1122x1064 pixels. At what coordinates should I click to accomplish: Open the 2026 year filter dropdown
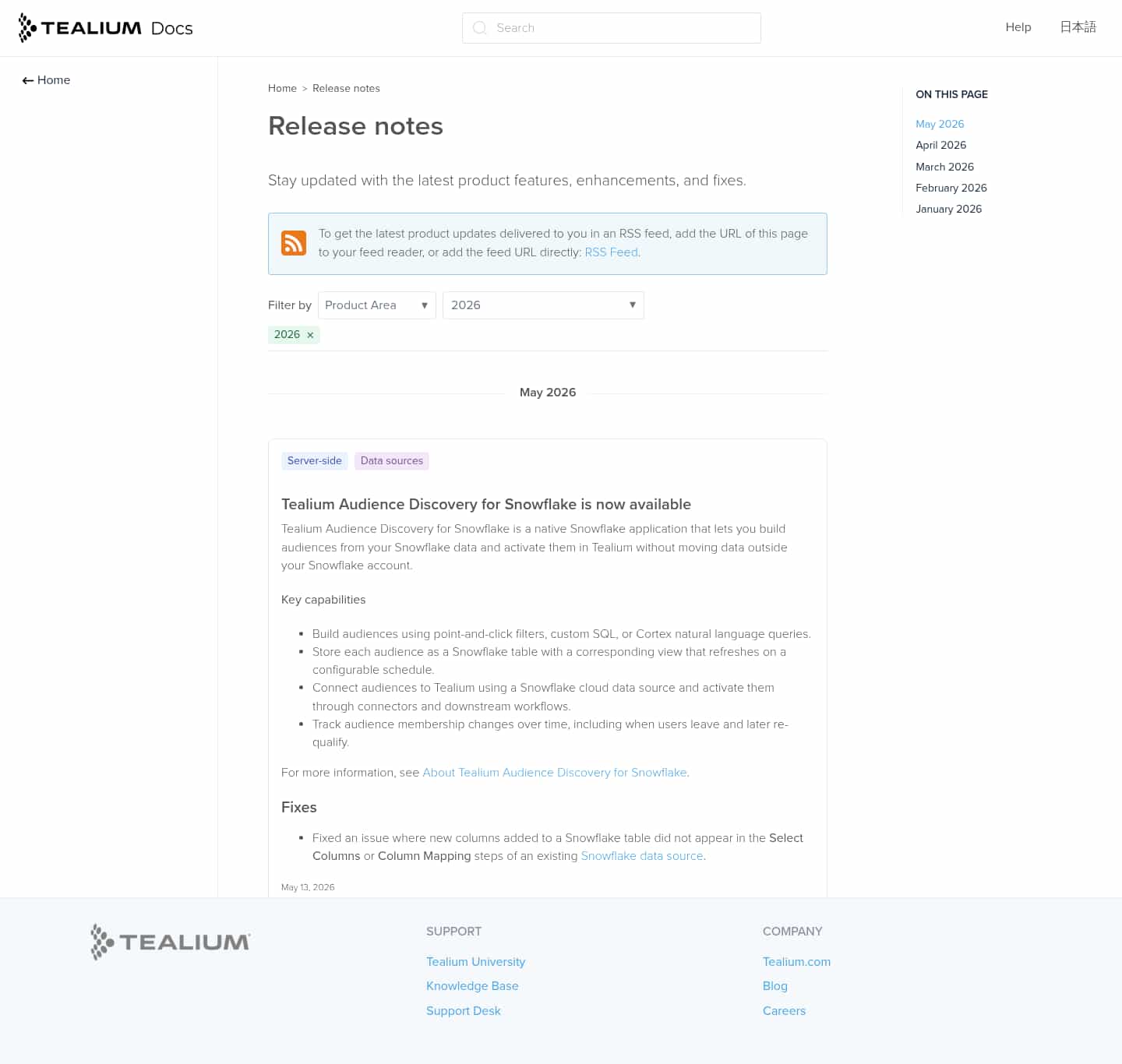point(543,305)
